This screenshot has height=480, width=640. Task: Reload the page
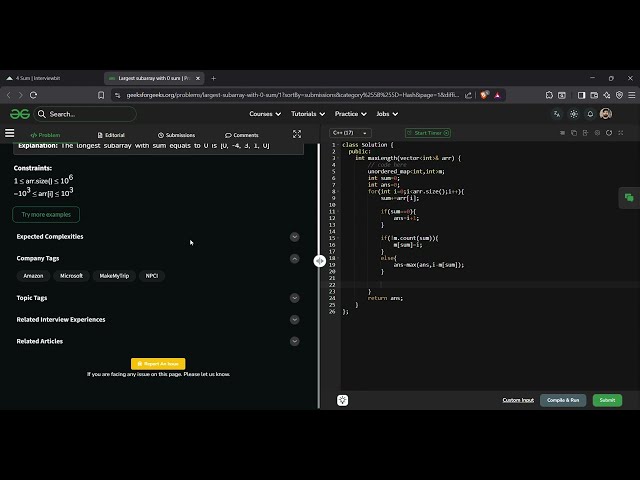pos(33,95)
